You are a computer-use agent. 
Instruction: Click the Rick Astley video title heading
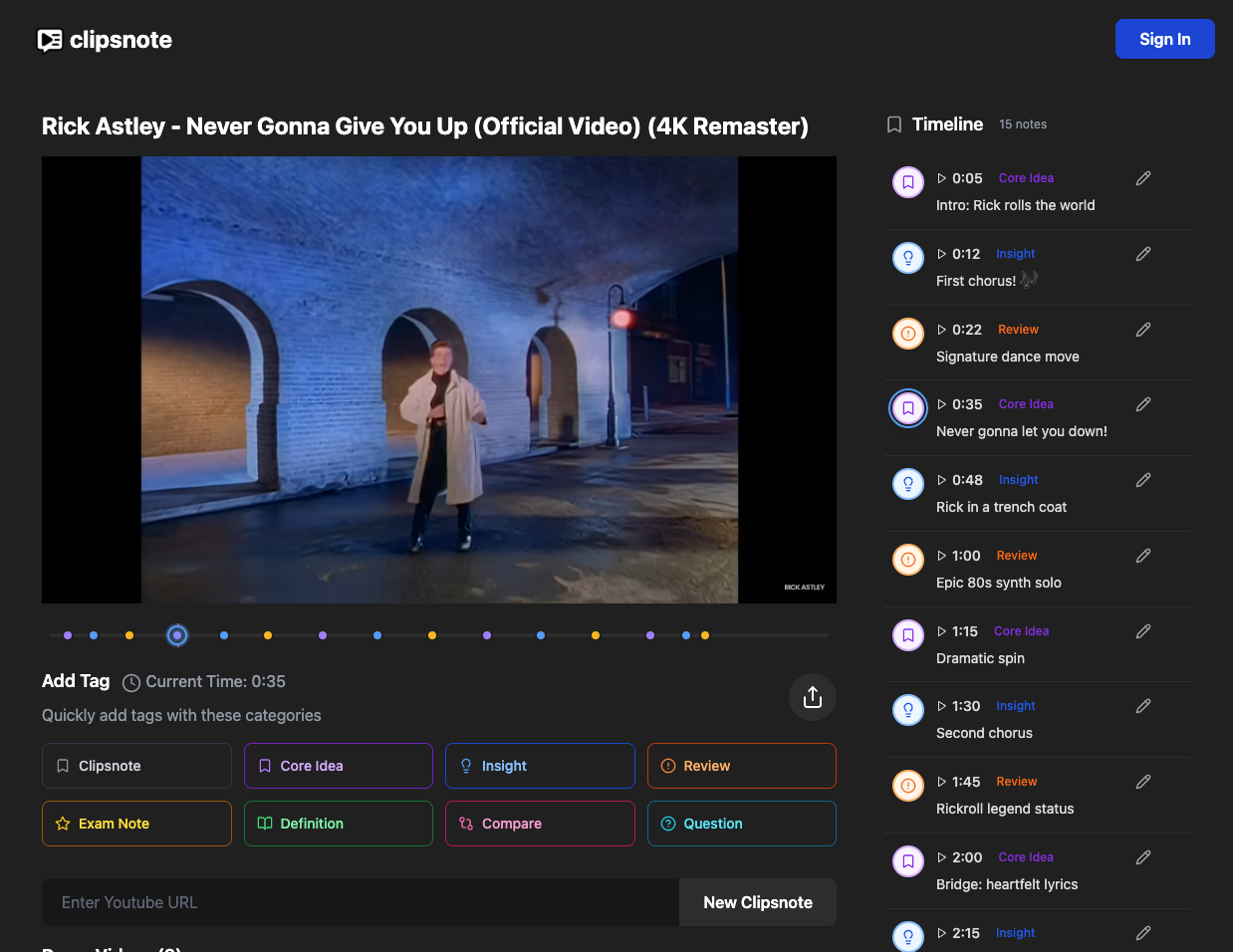pos(425,126)
